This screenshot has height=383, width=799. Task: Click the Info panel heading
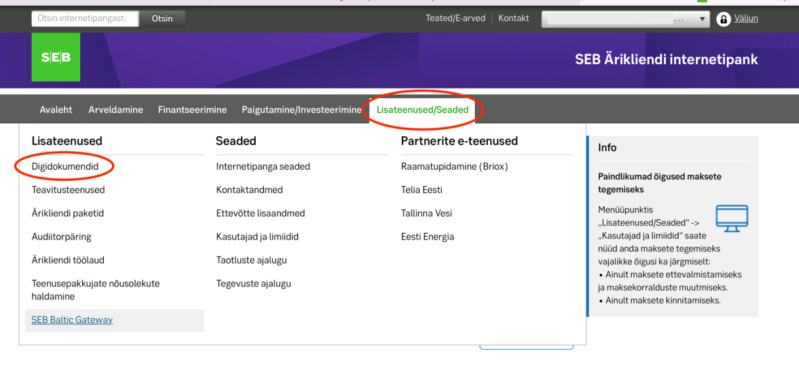(607, 148)
